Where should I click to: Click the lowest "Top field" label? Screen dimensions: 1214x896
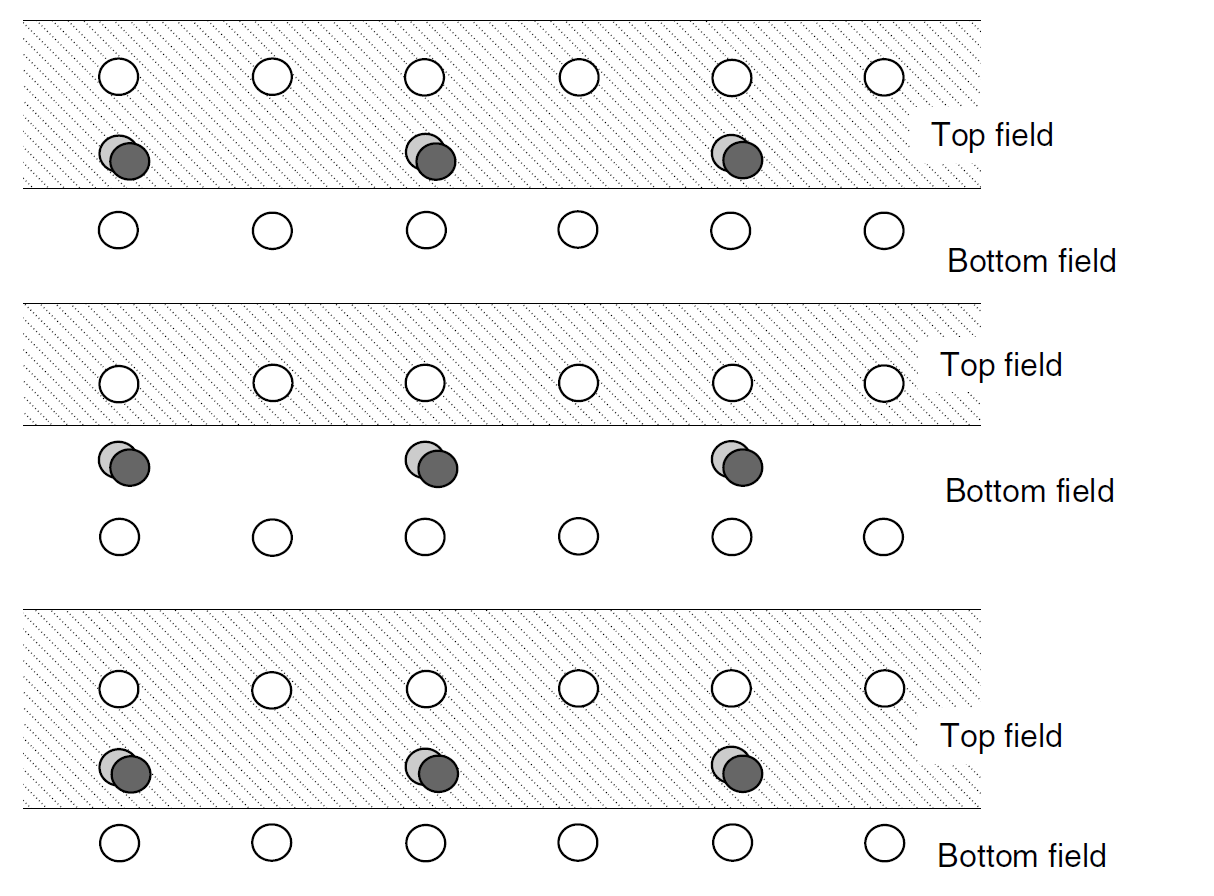(x=1001, y=736)
